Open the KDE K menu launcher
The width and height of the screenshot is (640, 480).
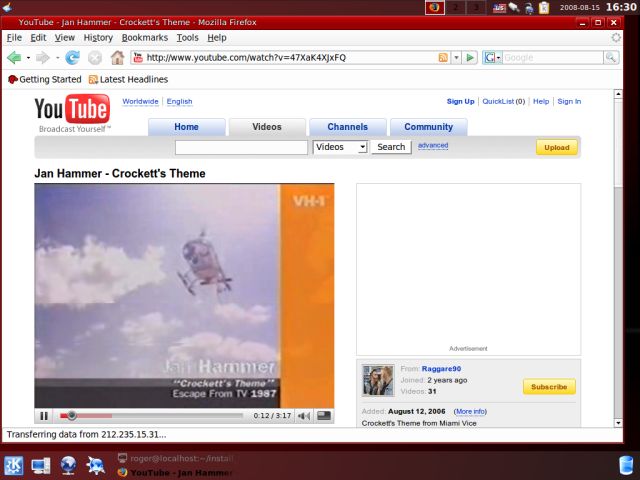(13, 466)
